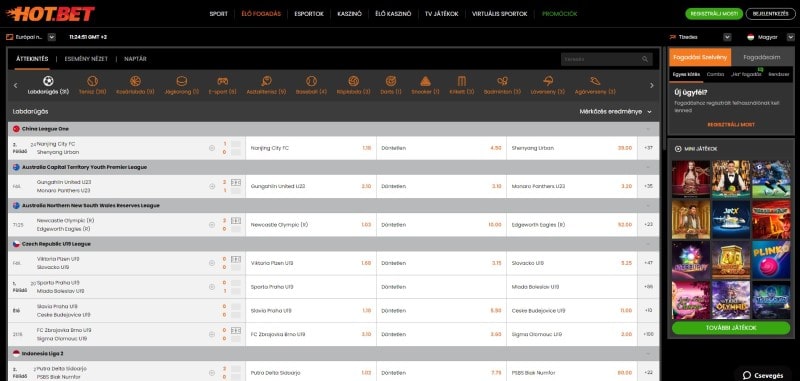Screen dimensions: 800x381
Task: Collapse Australia Capital Territory Youth Premier League
Action: point(648,167)
